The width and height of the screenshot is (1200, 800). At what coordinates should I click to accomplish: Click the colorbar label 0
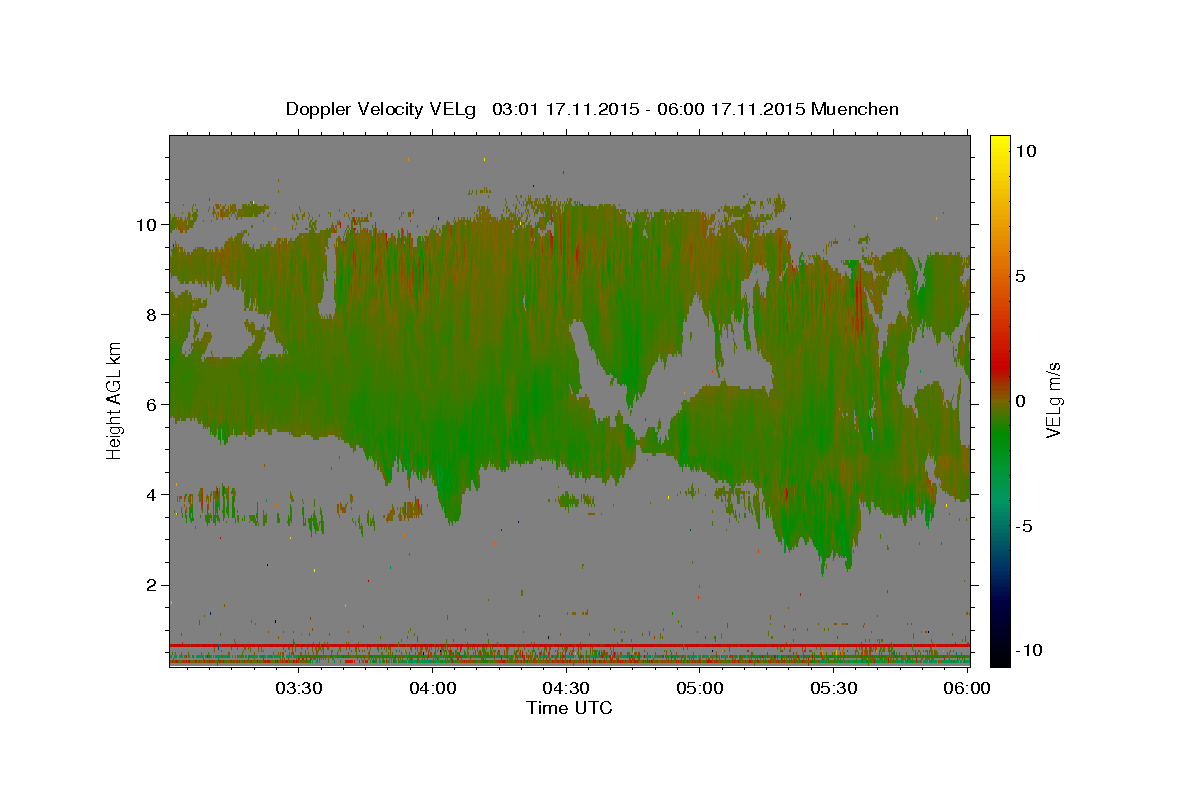[1021, 401]
